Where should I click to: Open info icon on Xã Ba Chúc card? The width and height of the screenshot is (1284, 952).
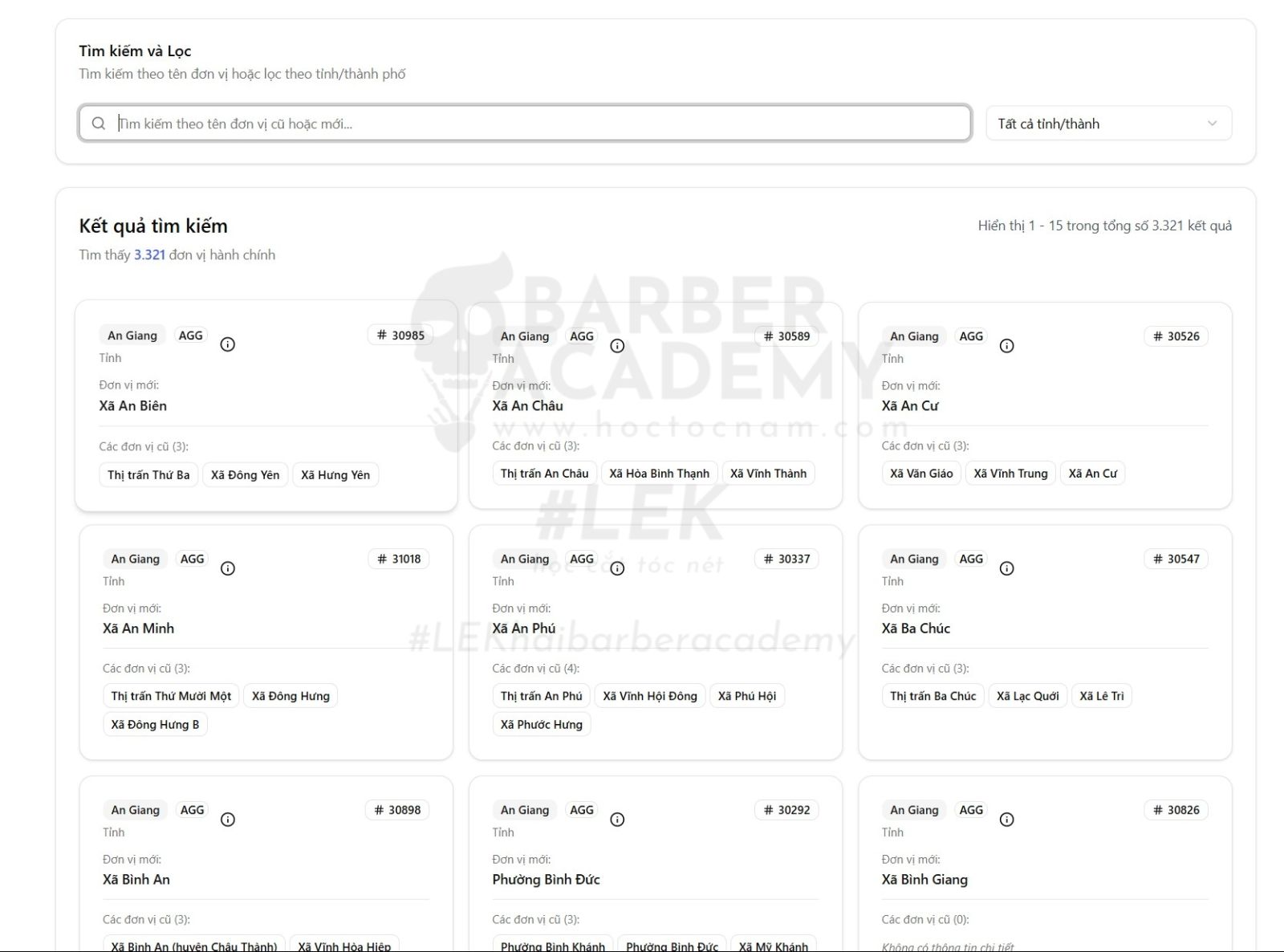point(1006,568)
